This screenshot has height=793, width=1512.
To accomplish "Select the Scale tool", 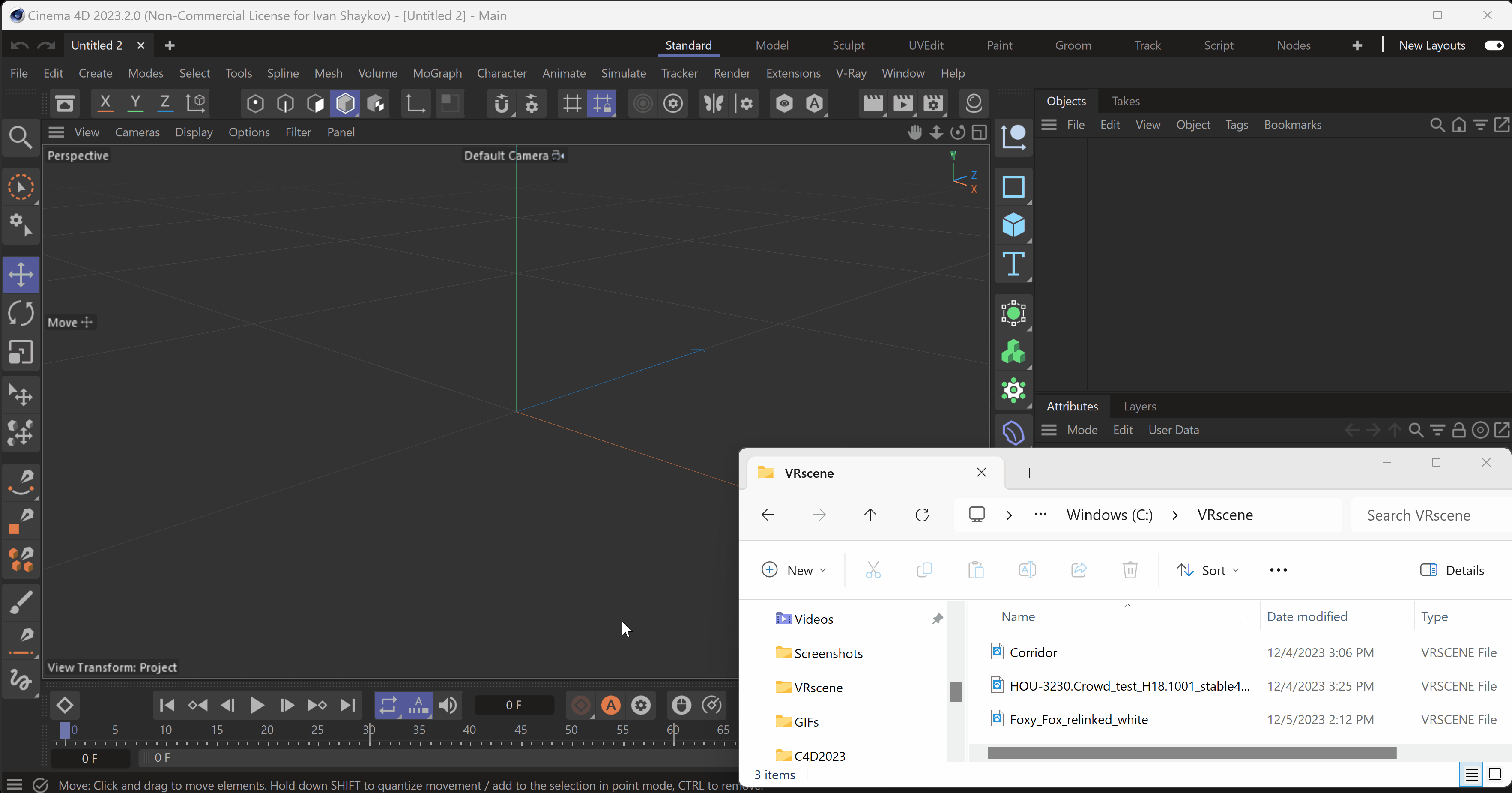I will pyautogui.click(x=21, y=352).
